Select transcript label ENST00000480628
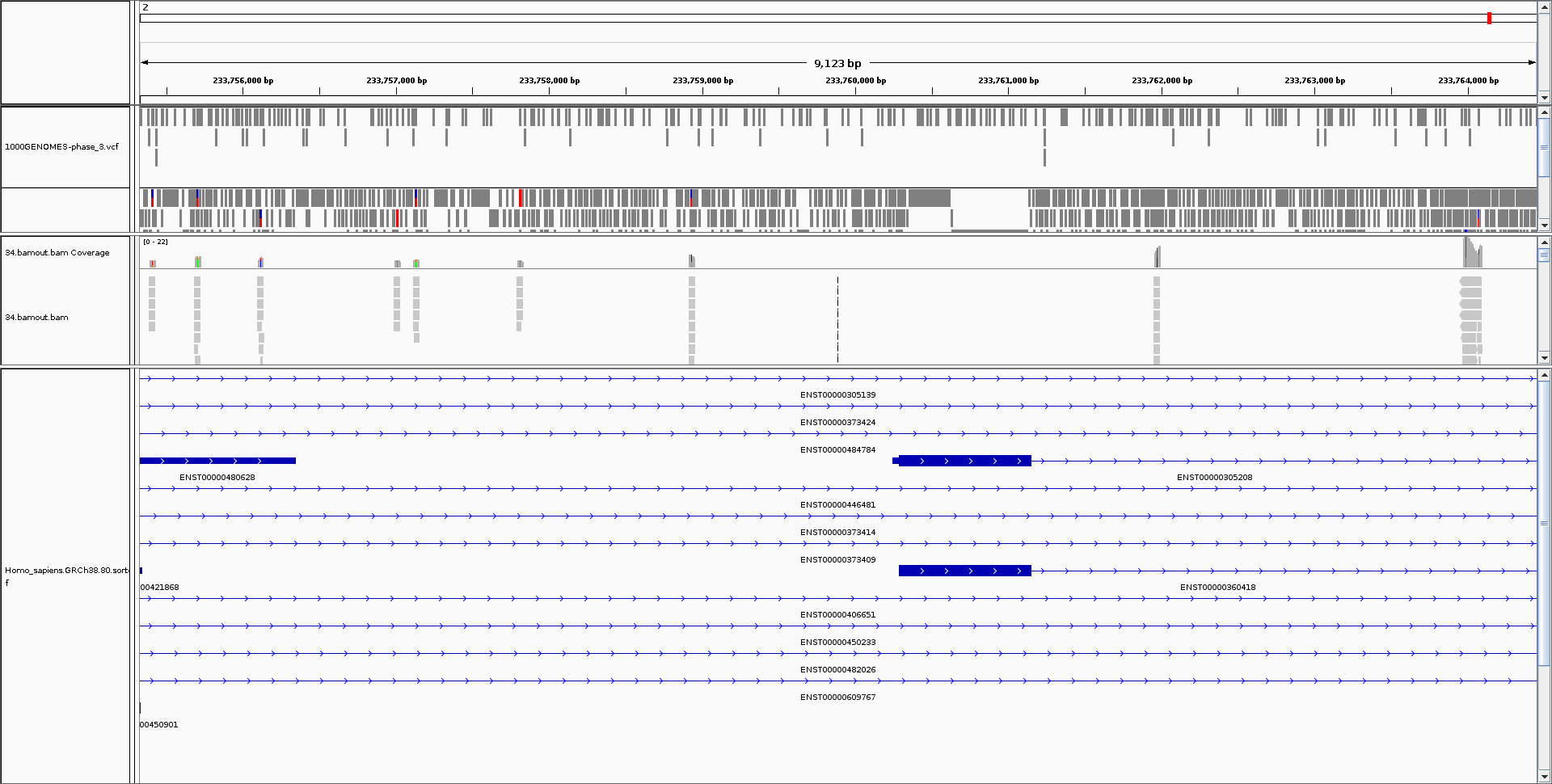This screenshot has height=784, width=1552. click(217, 477)
